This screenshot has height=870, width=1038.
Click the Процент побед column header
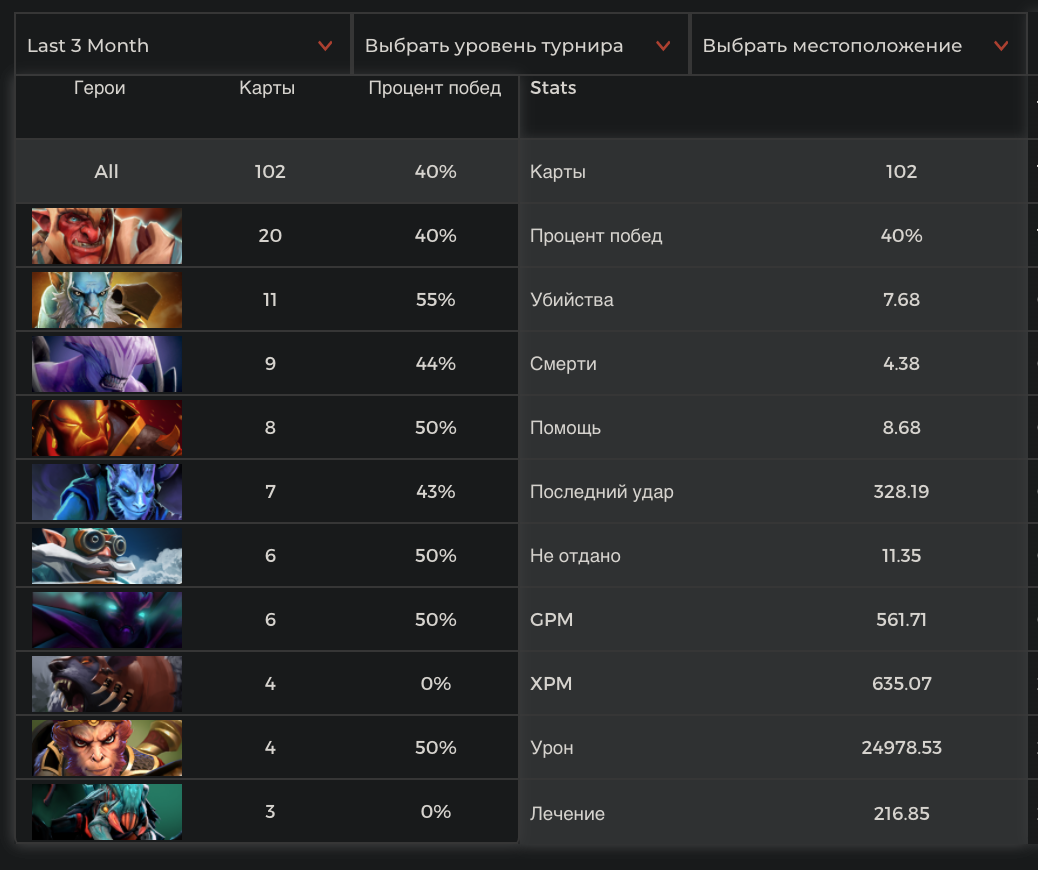(x=435, y=88)
